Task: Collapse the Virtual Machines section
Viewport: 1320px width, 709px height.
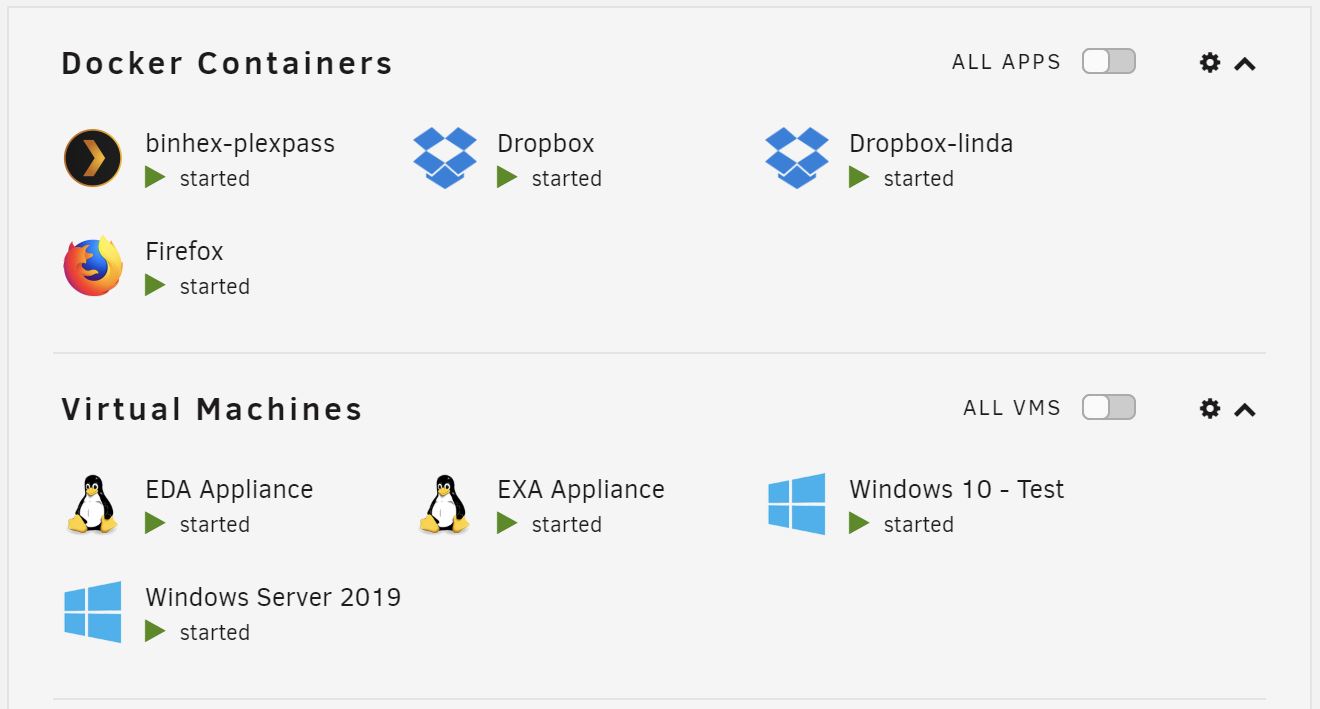Action: coord(1245,410)
